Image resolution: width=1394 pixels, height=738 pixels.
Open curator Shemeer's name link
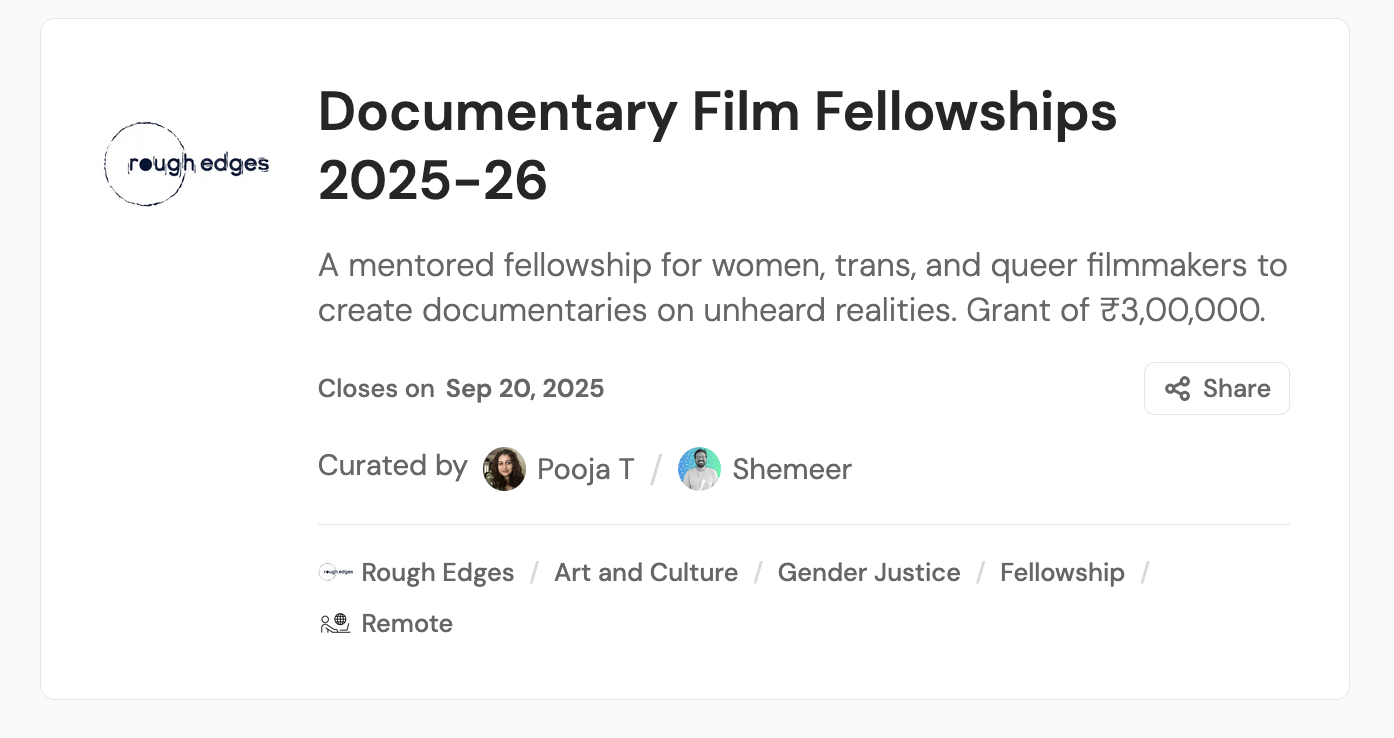(791, 469)
